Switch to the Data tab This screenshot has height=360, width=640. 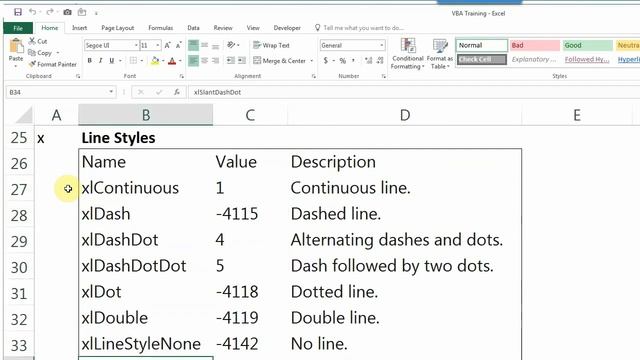coord(193,28)
